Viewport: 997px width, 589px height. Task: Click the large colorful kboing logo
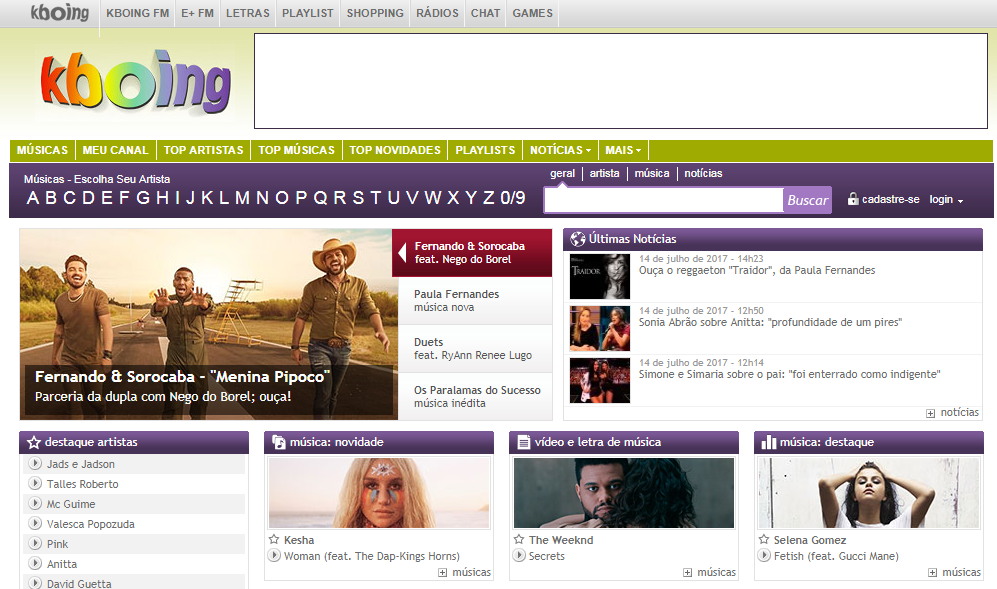click(x=135, y=81)
